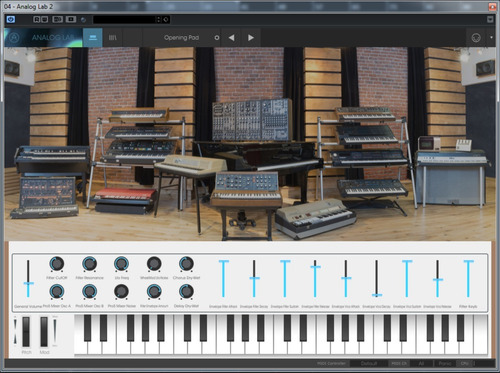Select the modular synth cabinet on the piano
The height and width of the screenshot is (373, 500).
tap(252, 120)
